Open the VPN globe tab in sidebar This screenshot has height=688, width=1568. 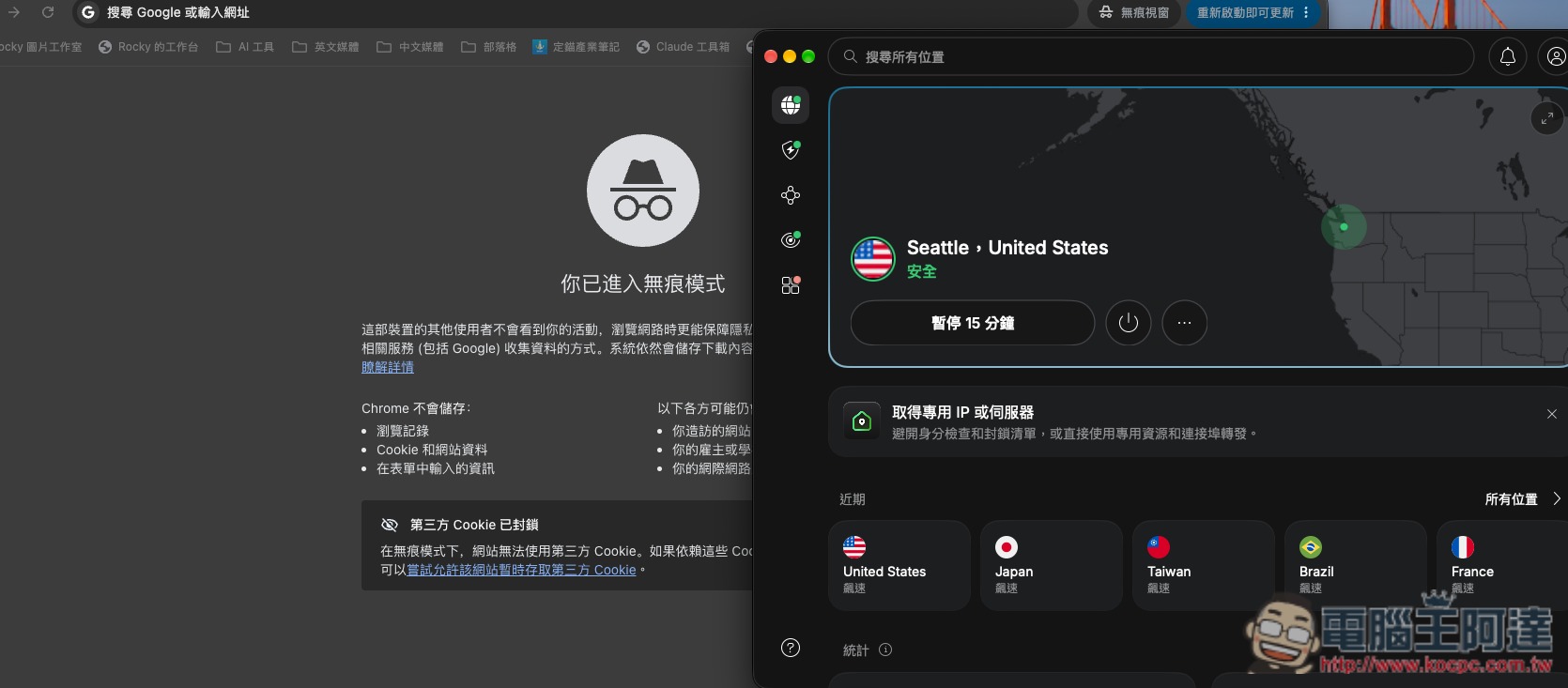pyautogui.click(x=791, y=105)
